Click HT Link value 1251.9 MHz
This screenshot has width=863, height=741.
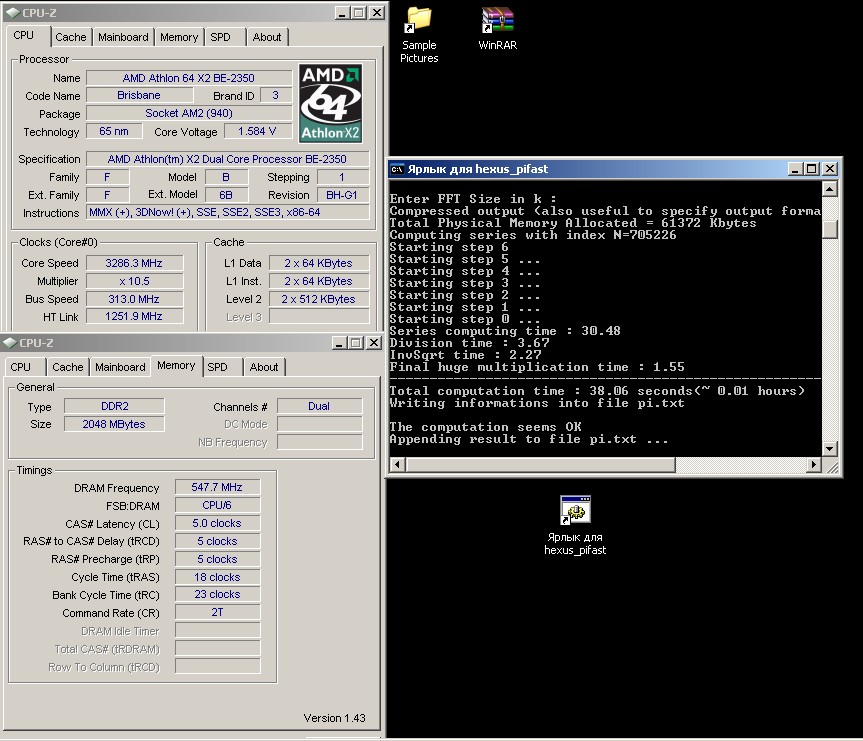coord(134,317)
